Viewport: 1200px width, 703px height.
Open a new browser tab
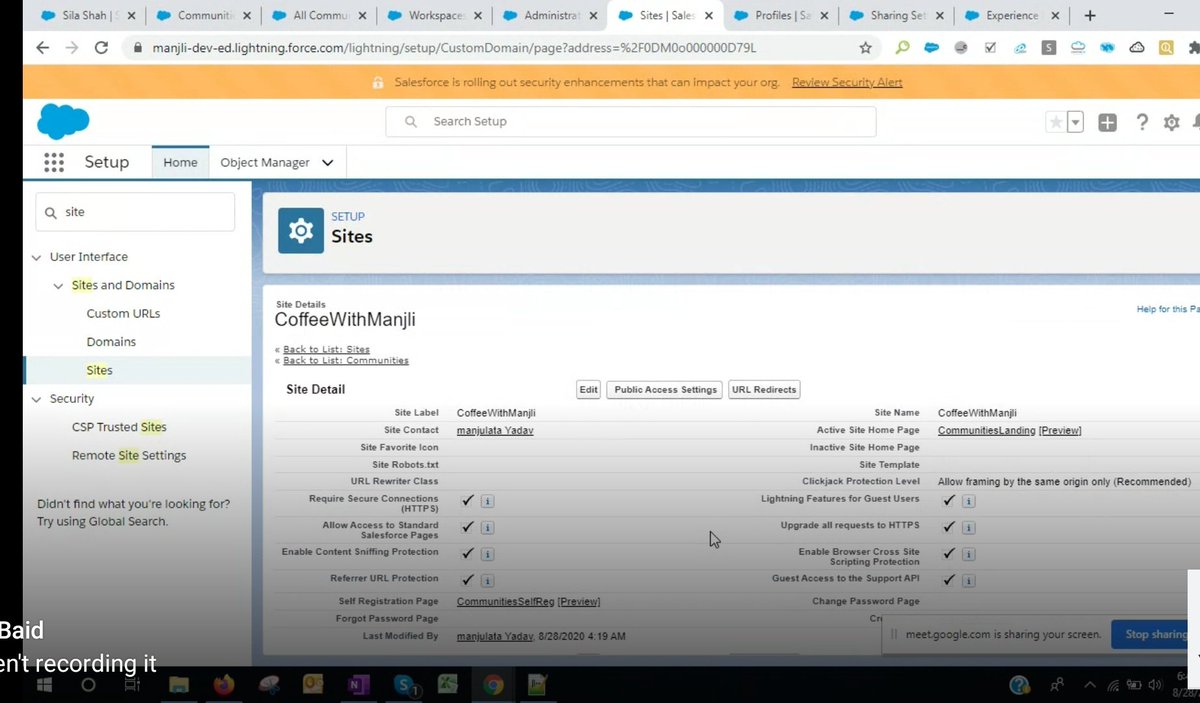pos(1090,15)
